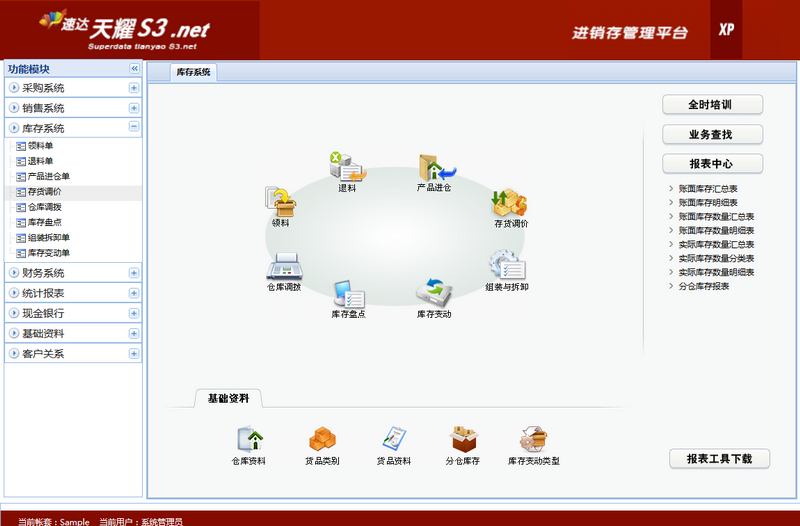Click the 分仓库存 icon
This screenshot has height=526, width=800.
pyautogui.click(x=462, y=441)
